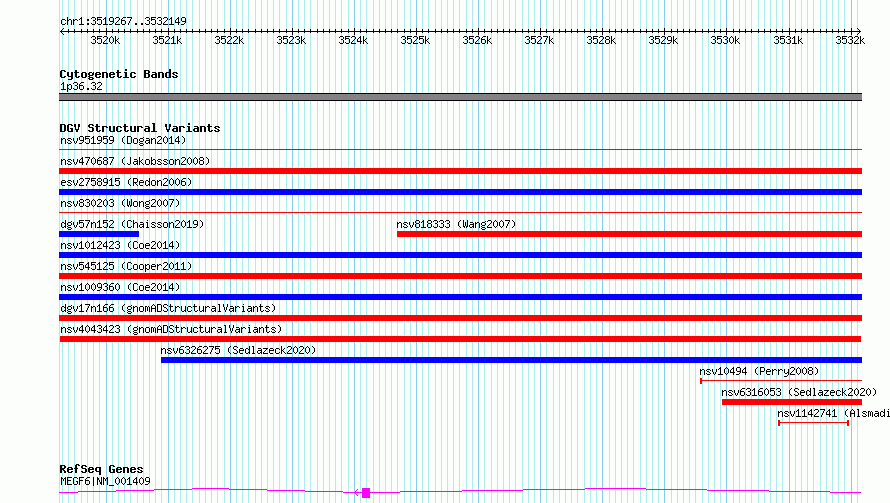The width and height of the screenshot is (890, 503).
Task: Click the nsv6316053 red variant bar
Action: tap(792, 402)
